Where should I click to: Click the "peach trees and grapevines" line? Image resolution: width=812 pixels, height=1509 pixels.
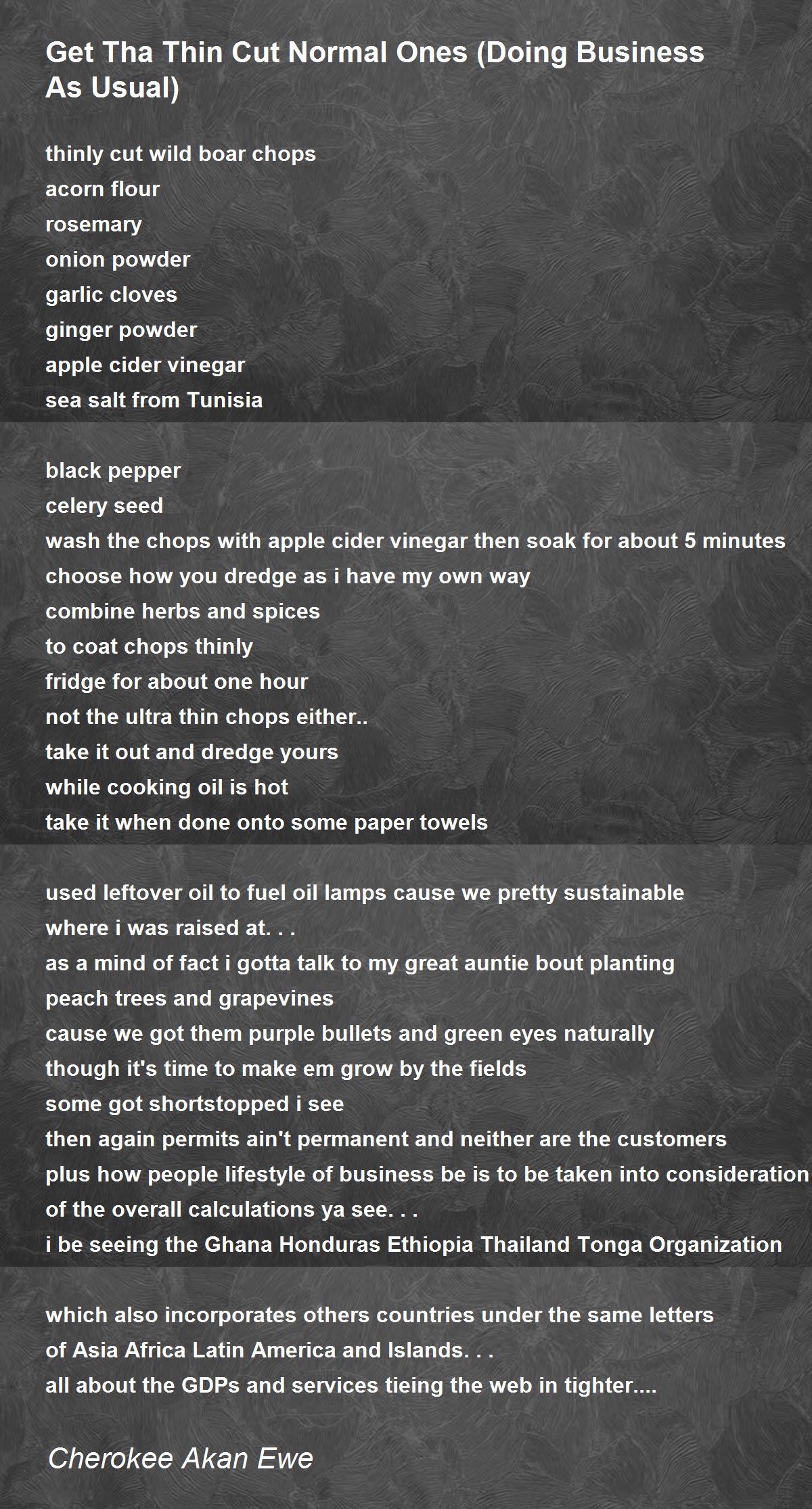189,999
